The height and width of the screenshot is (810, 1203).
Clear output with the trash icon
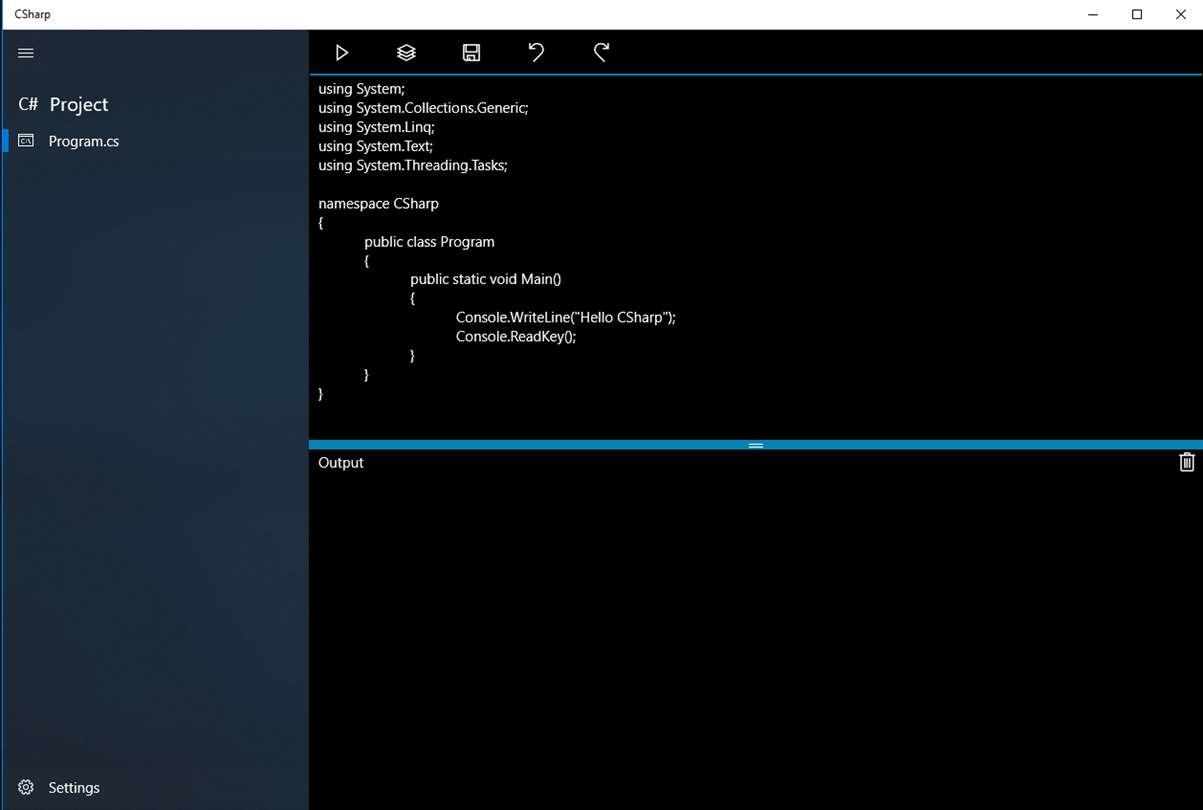[1186, 462]
